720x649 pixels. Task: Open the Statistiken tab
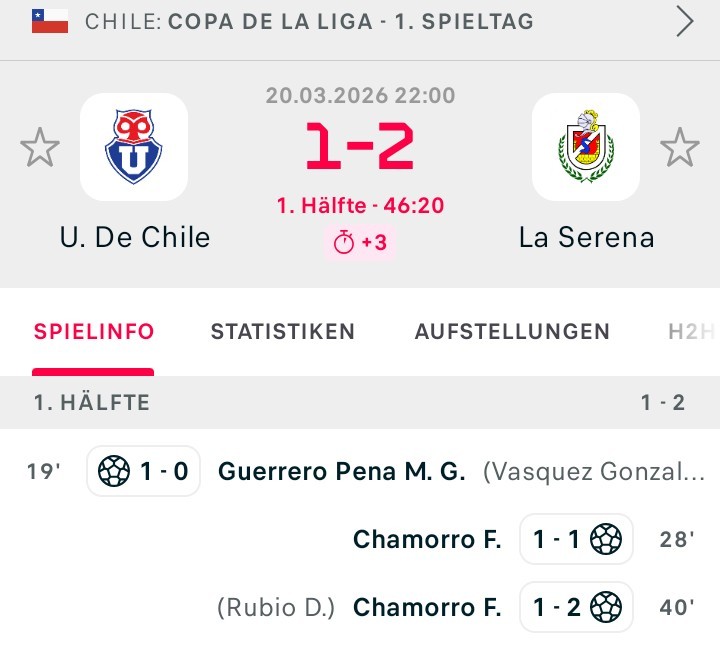click(282, 332)
